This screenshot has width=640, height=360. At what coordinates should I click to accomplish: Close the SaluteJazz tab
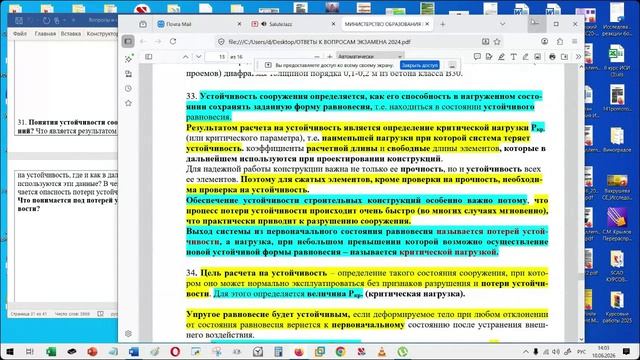click(x=333, y=24)
